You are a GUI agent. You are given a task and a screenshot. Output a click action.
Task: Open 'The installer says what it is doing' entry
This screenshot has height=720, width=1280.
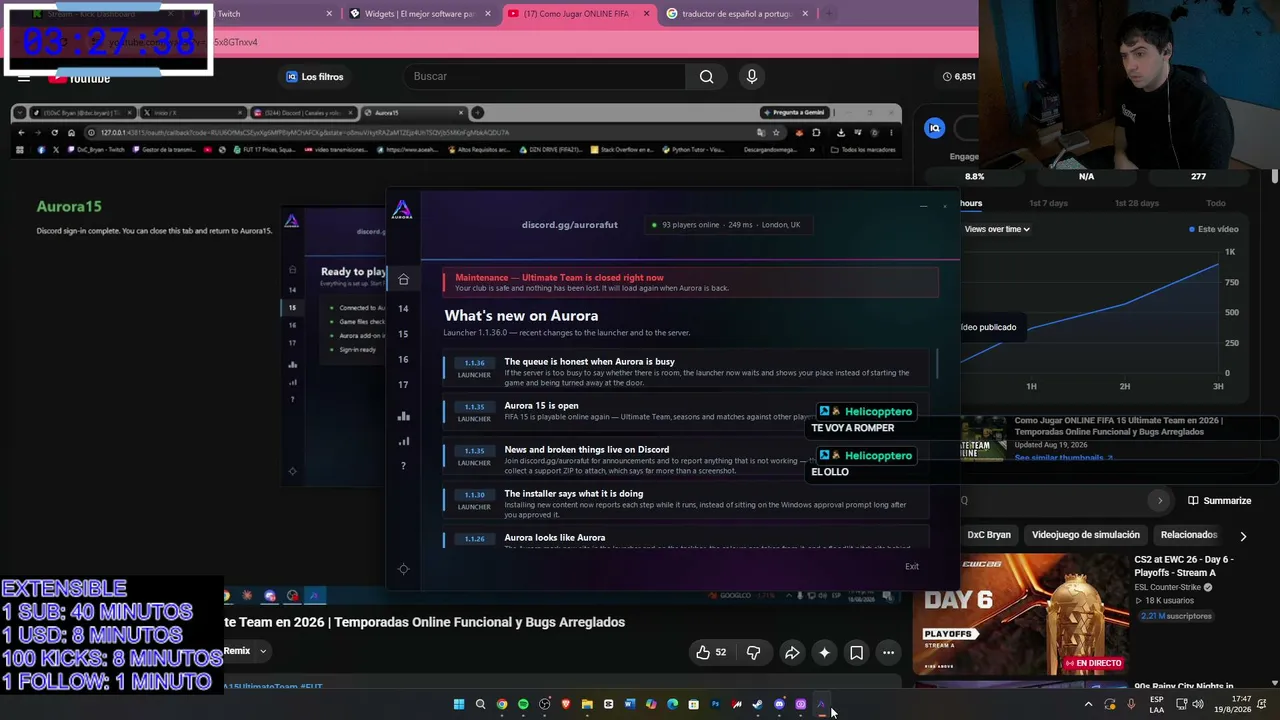[x=686, y=499]
